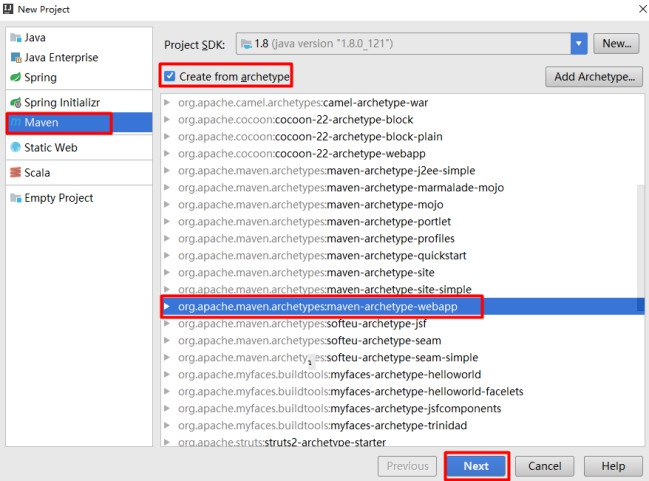The image size is (649, 481).
Task: Click the Maven 'm' icon
Action: [x=16, y=123]
